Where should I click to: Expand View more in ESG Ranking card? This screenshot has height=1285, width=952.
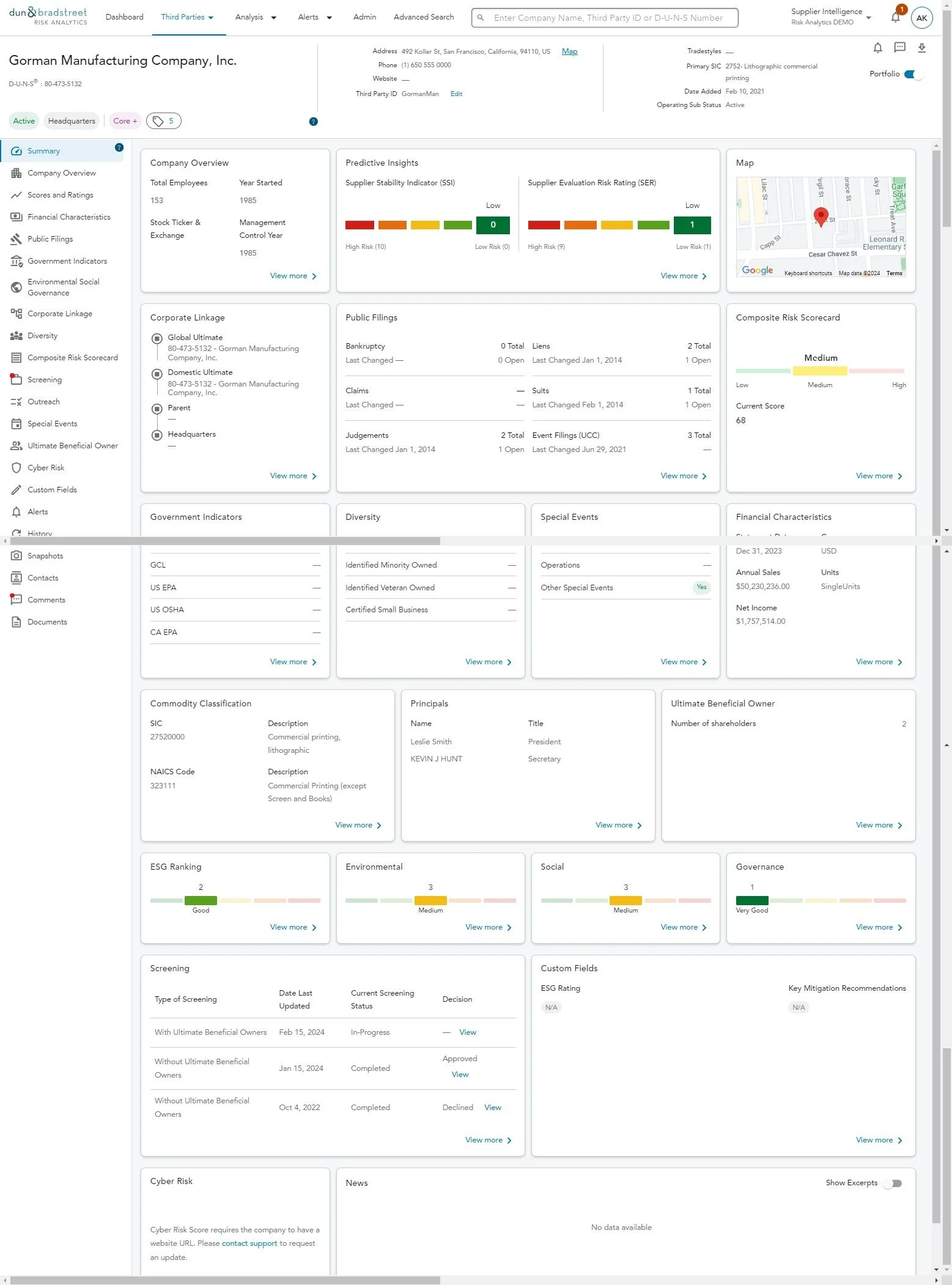(x=293, y=928)
